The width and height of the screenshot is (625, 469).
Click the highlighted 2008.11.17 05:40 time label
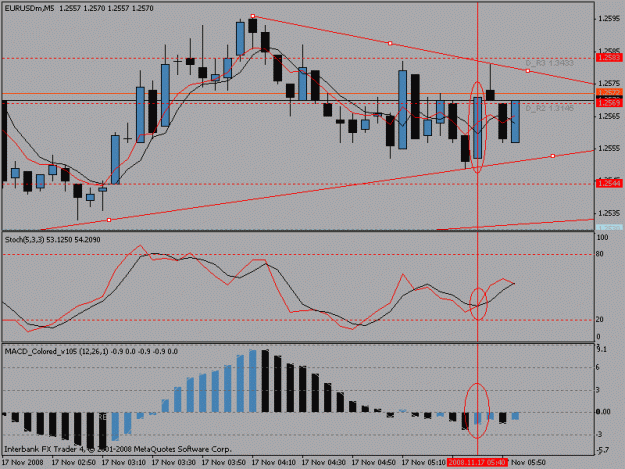pyautogui.click(x=477, y=463)
